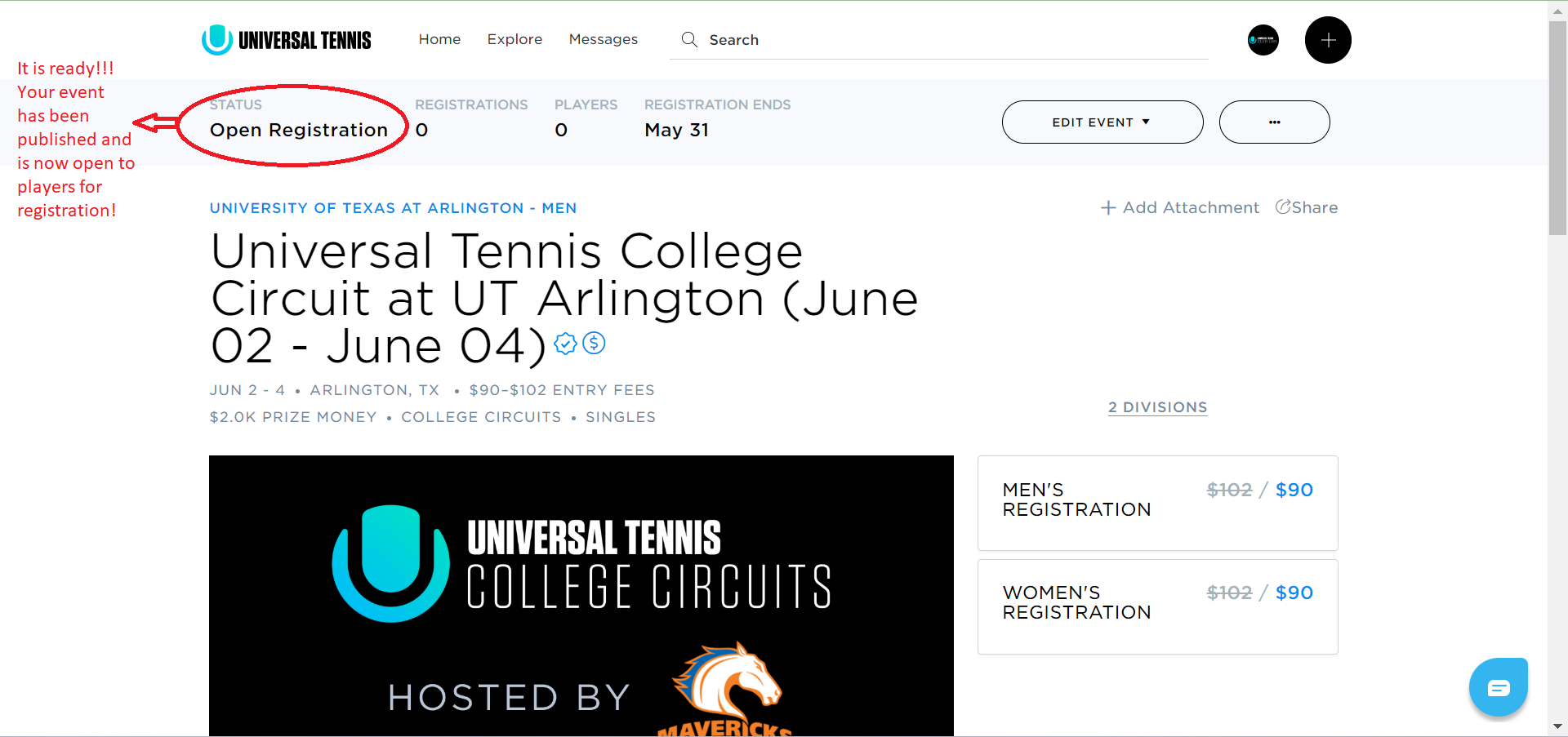Open University of Texas at Arlington - Men link
1568x737 pixels.
pos(393,208)
